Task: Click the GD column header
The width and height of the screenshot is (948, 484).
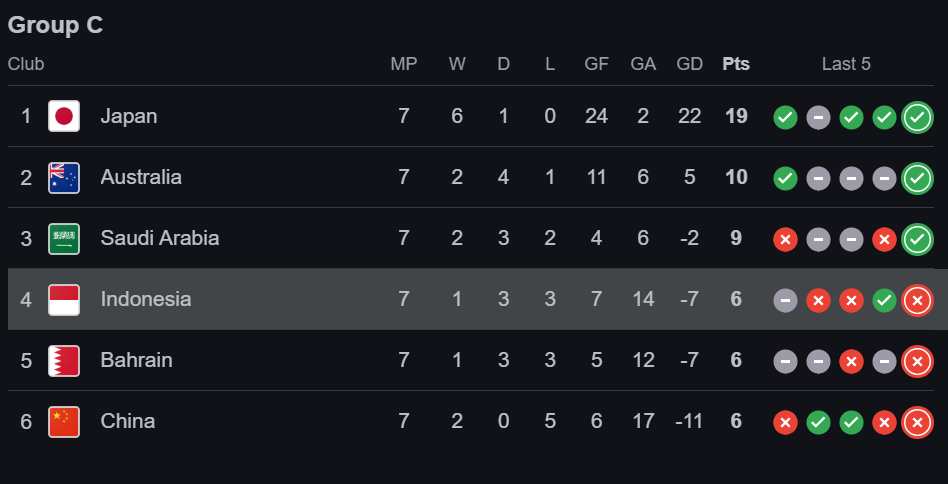Action: 689,64
